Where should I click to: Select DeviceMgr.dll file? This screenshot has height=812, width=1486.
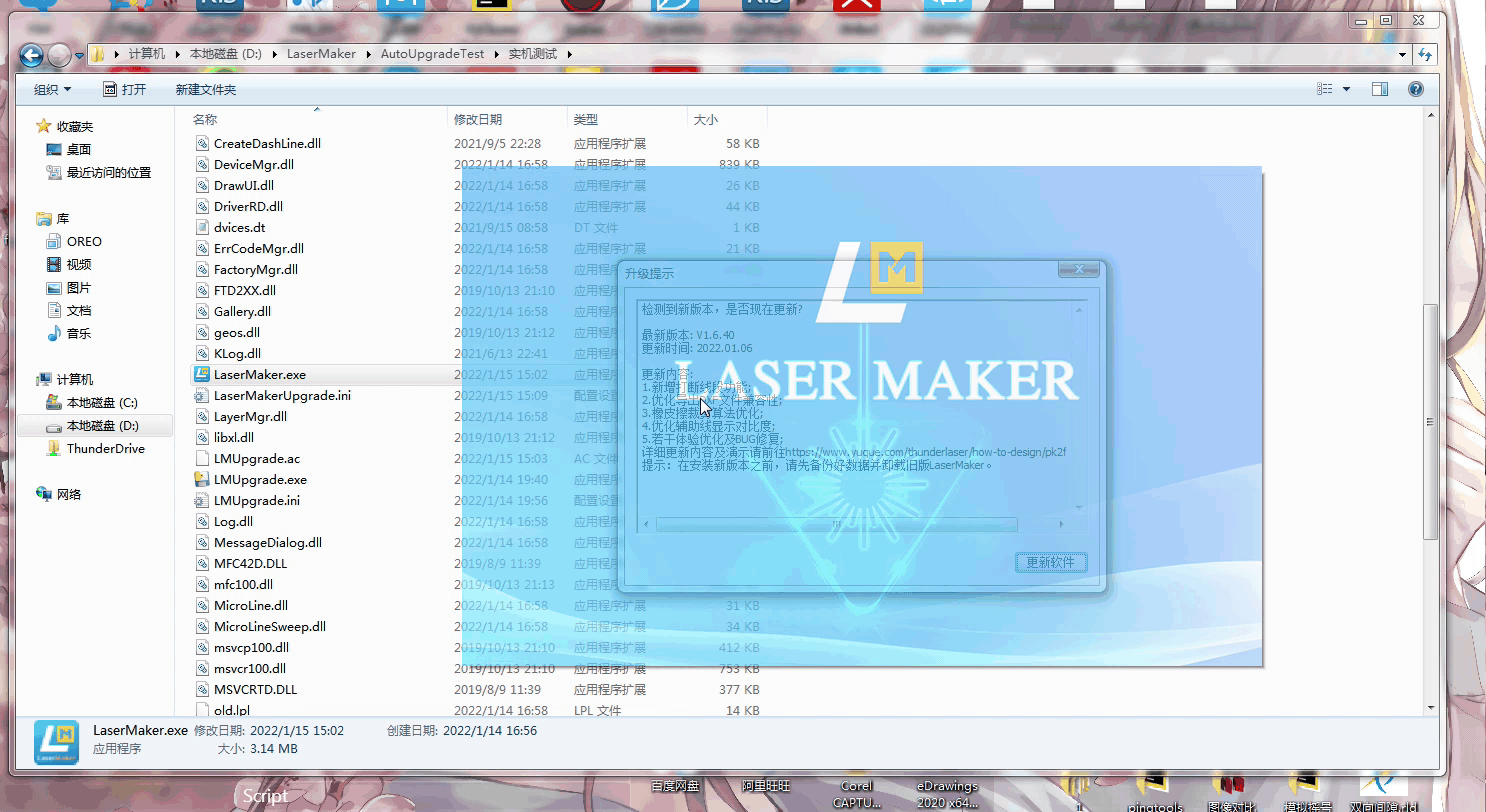(253, 164)
